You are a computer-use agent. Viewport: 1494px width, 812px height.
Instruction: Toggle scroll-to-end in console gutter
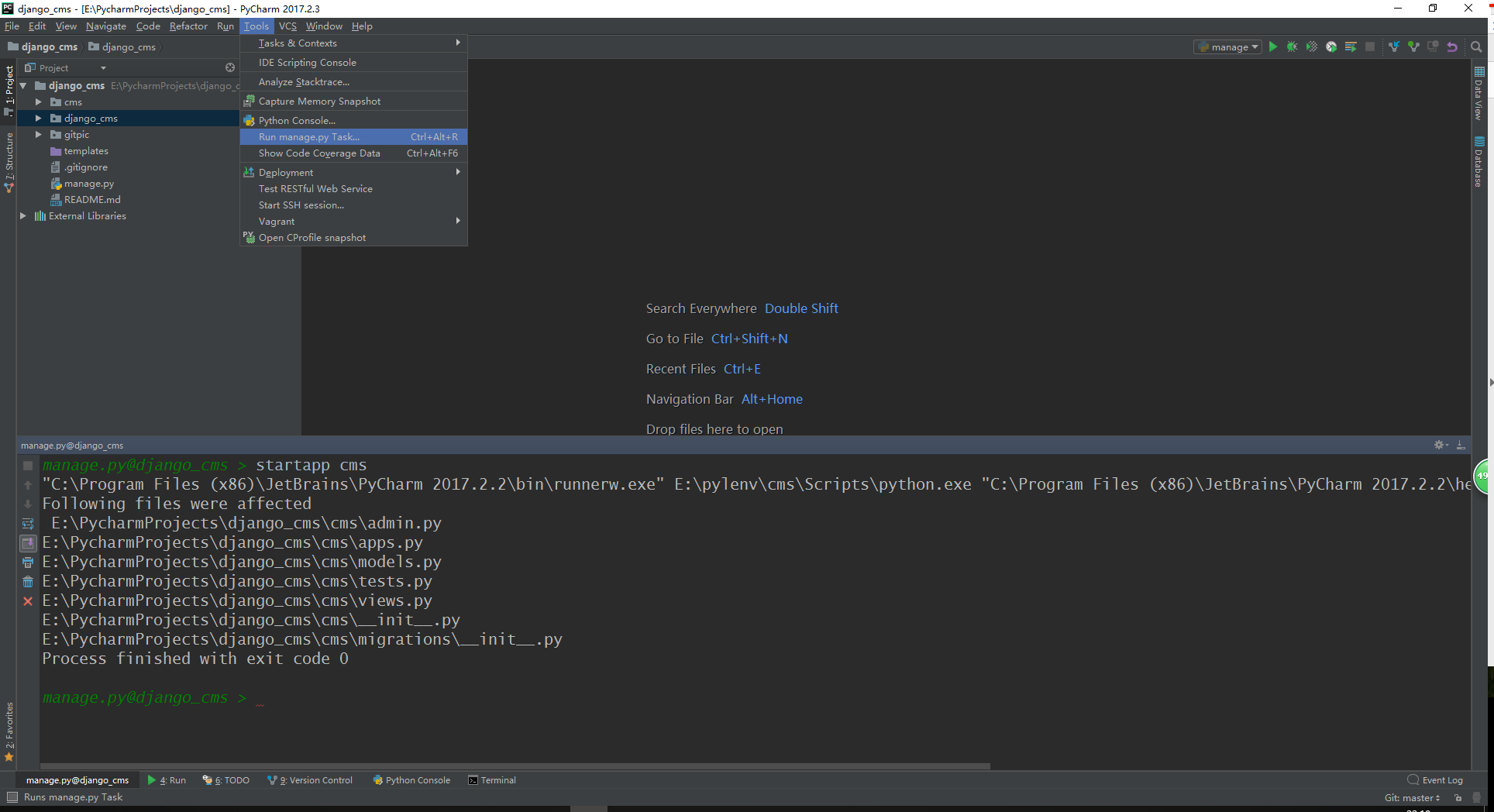point(28,543)
